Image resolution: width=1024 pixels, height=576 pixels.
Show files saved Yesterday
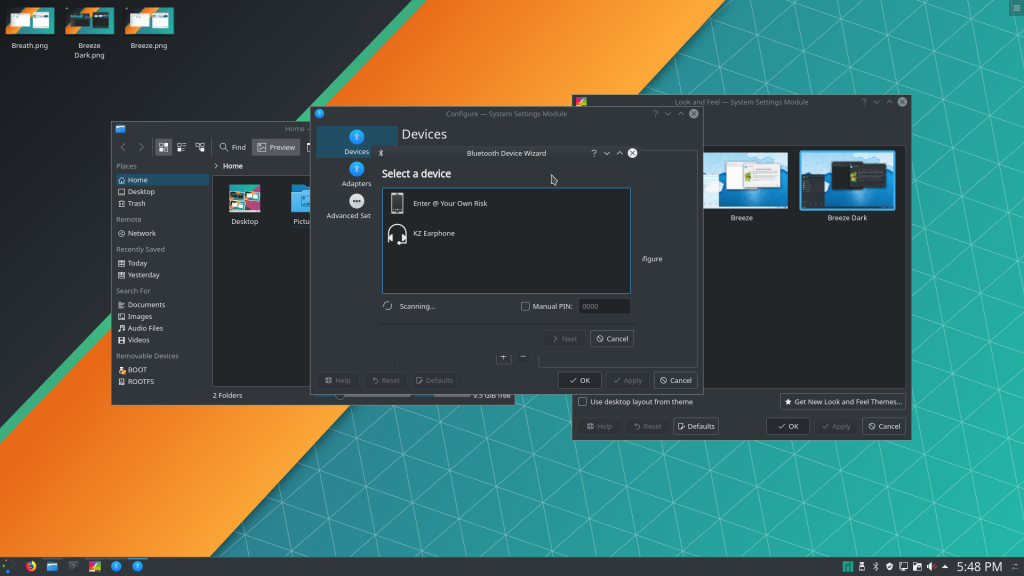click(x=161, y=275)
